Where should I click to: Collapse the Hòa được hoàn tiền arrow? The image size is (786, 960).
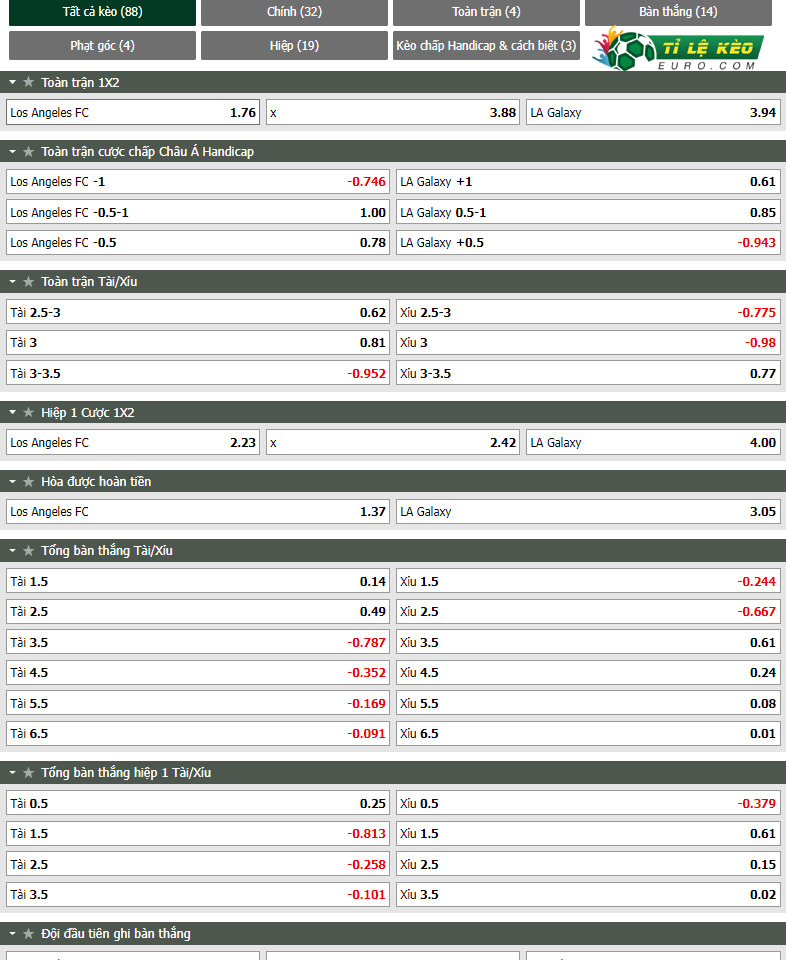[x=12, y=482]
